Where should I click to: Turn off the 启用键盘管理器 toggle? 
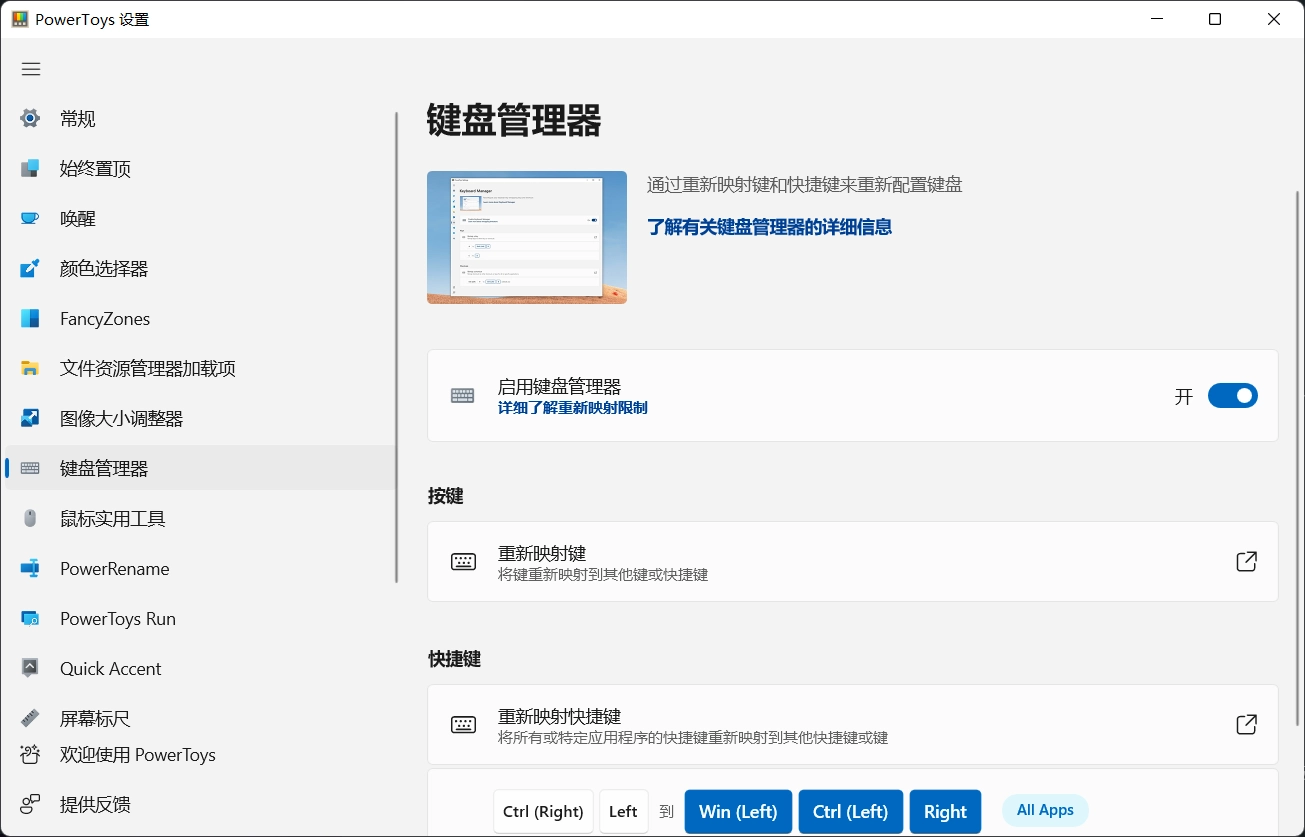point(1233,396)
